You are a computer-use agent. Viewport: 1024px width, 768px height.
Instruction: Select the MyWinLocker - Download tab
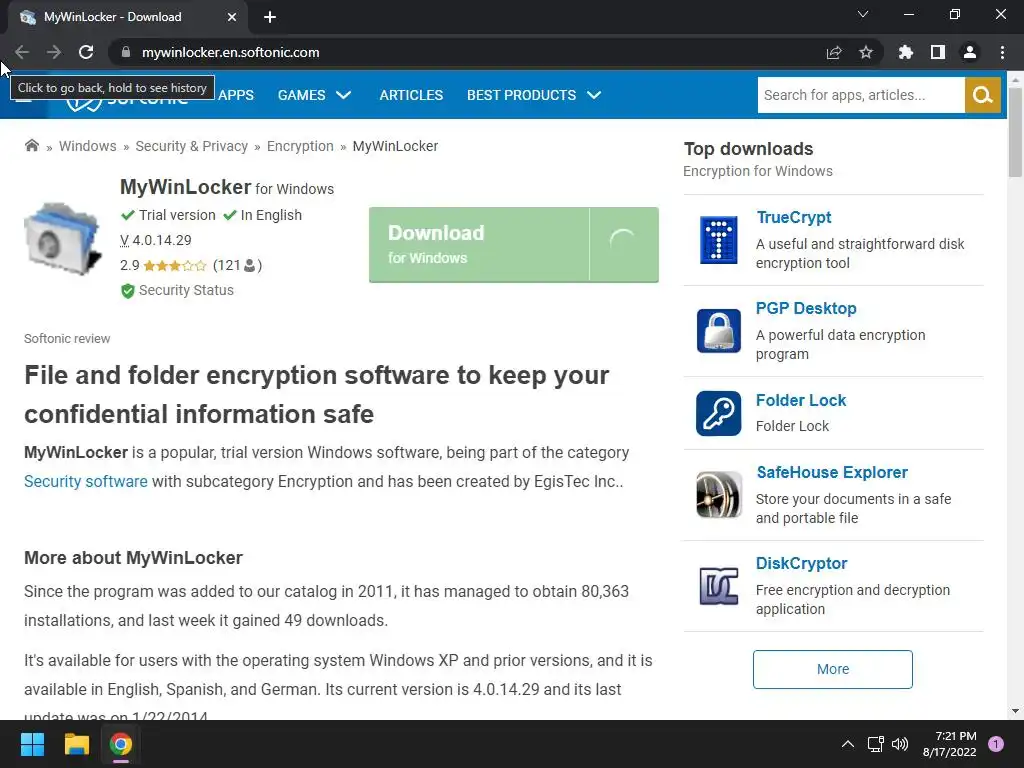pyautogui.click(x=128, y=17)
